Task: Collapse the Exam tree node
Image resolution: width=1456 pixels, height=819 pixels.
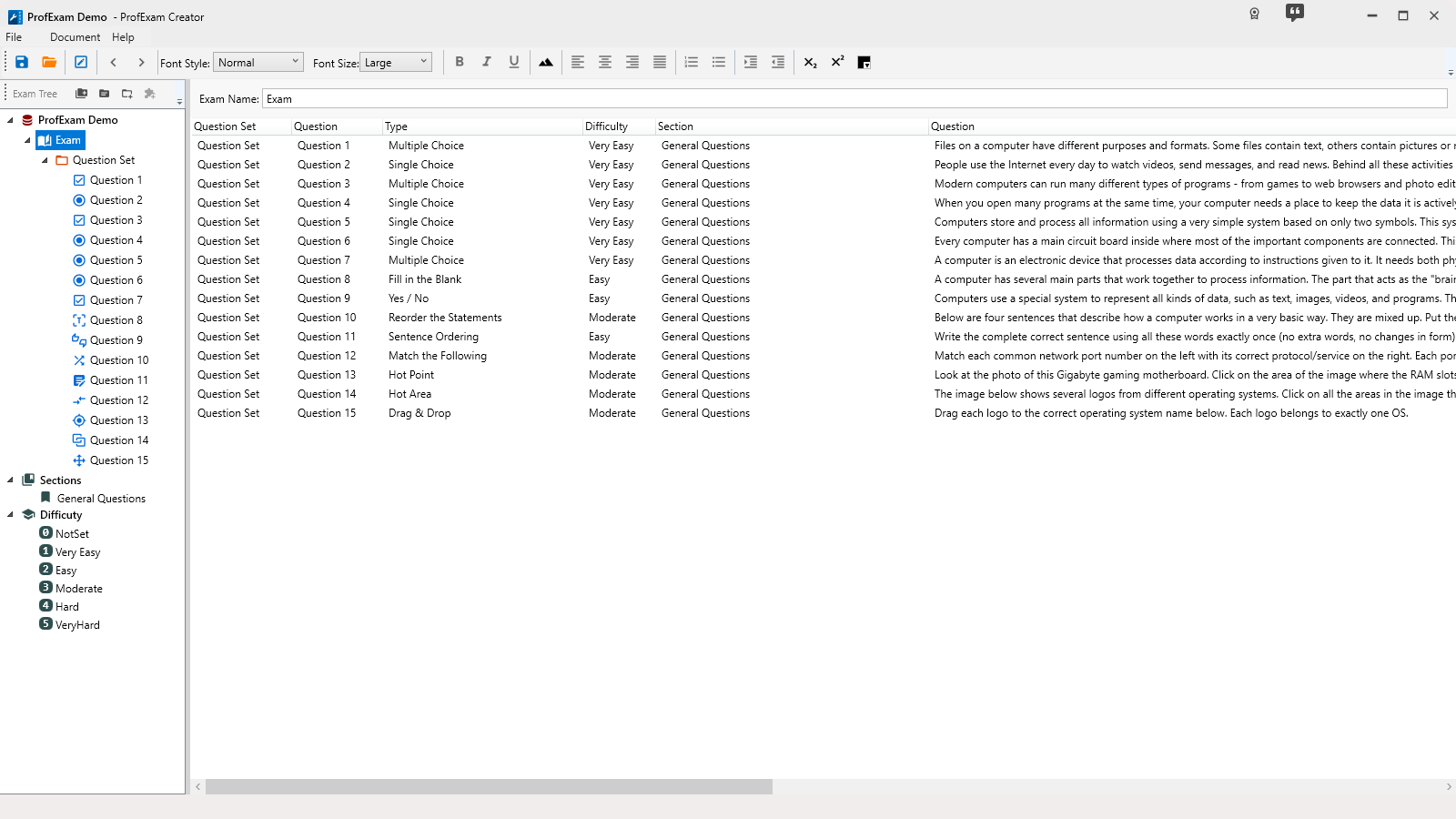Action: pos(27,140)
